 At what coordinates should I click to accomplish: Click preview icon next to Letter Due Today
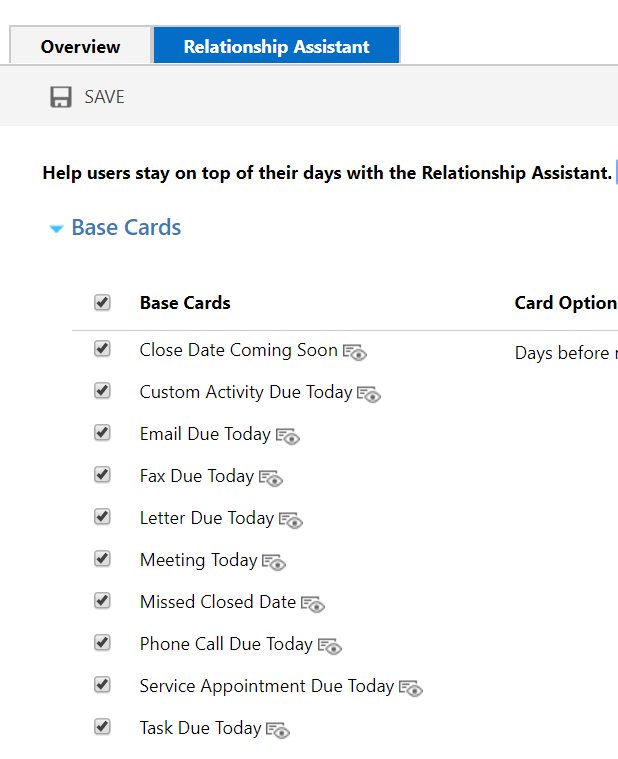(291, 520)
